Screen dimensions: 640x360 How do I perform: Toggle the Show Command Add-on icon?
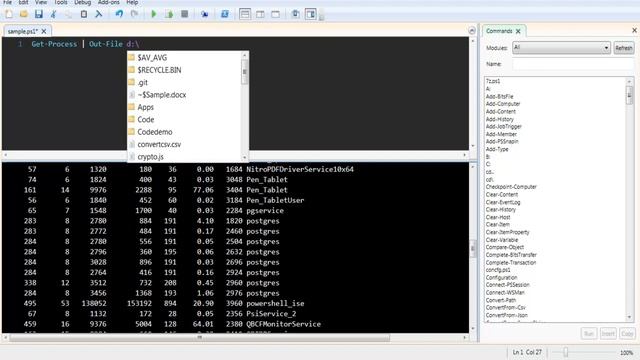click(311, 14)
